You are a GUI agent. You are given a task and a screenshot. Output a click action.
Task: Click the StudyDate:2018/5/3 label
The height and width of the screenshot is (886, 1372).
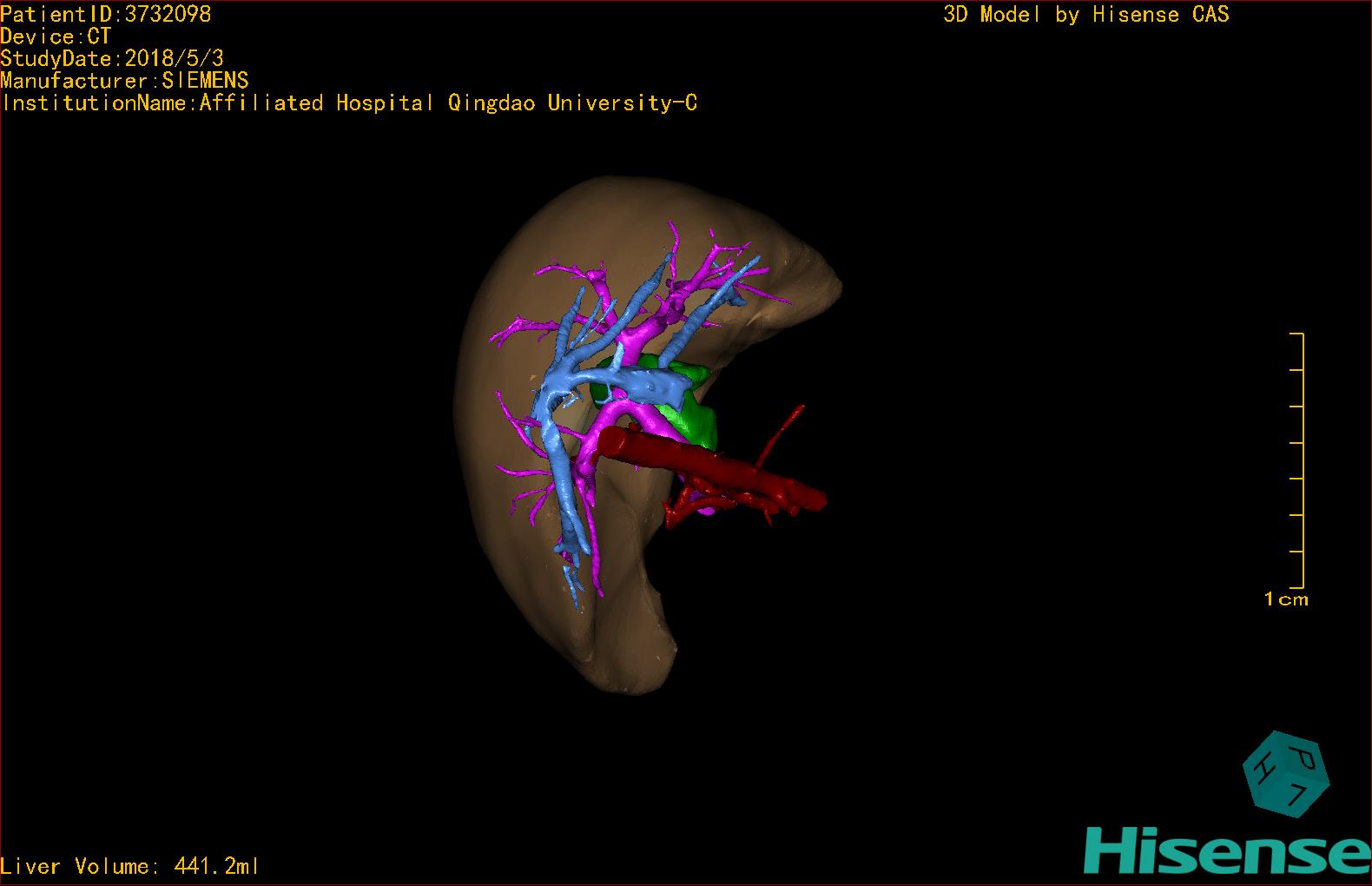tap(112, 58)
